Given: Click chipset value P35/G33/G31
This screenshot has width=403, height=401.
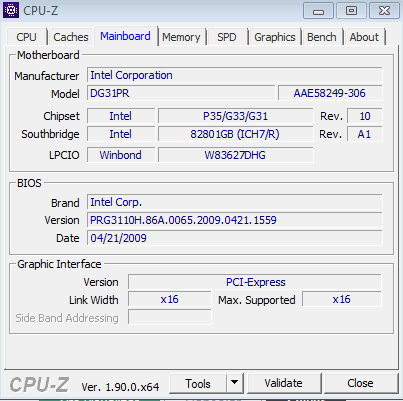Looking at the screenshot, I should 235,116.
